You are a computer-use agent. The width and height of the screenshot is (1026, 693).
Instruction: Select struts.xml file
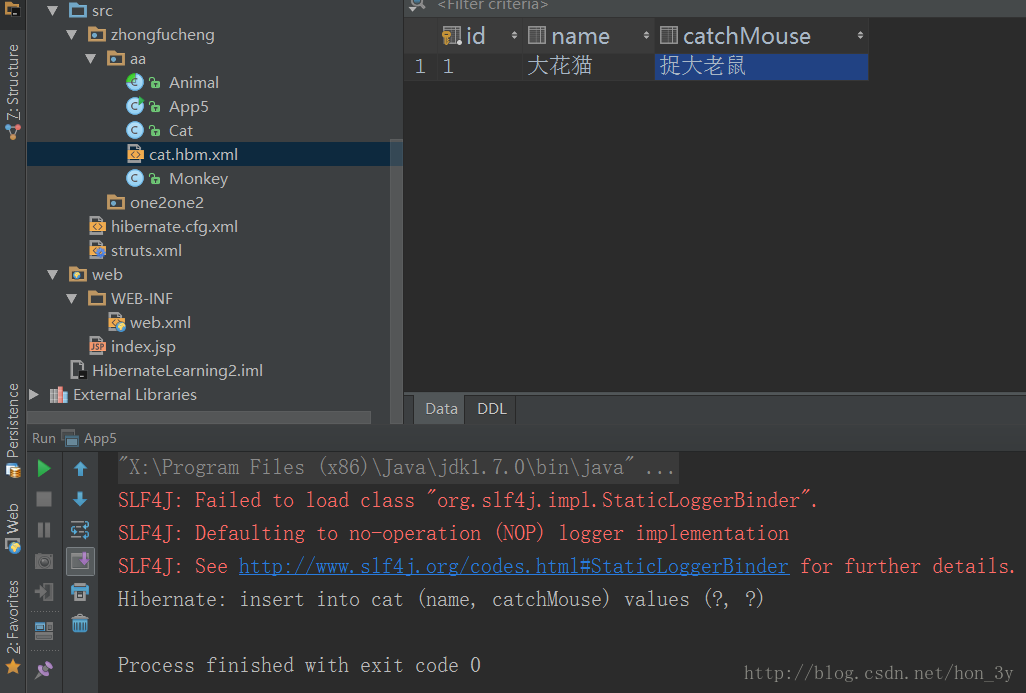[x=146, y=251]
